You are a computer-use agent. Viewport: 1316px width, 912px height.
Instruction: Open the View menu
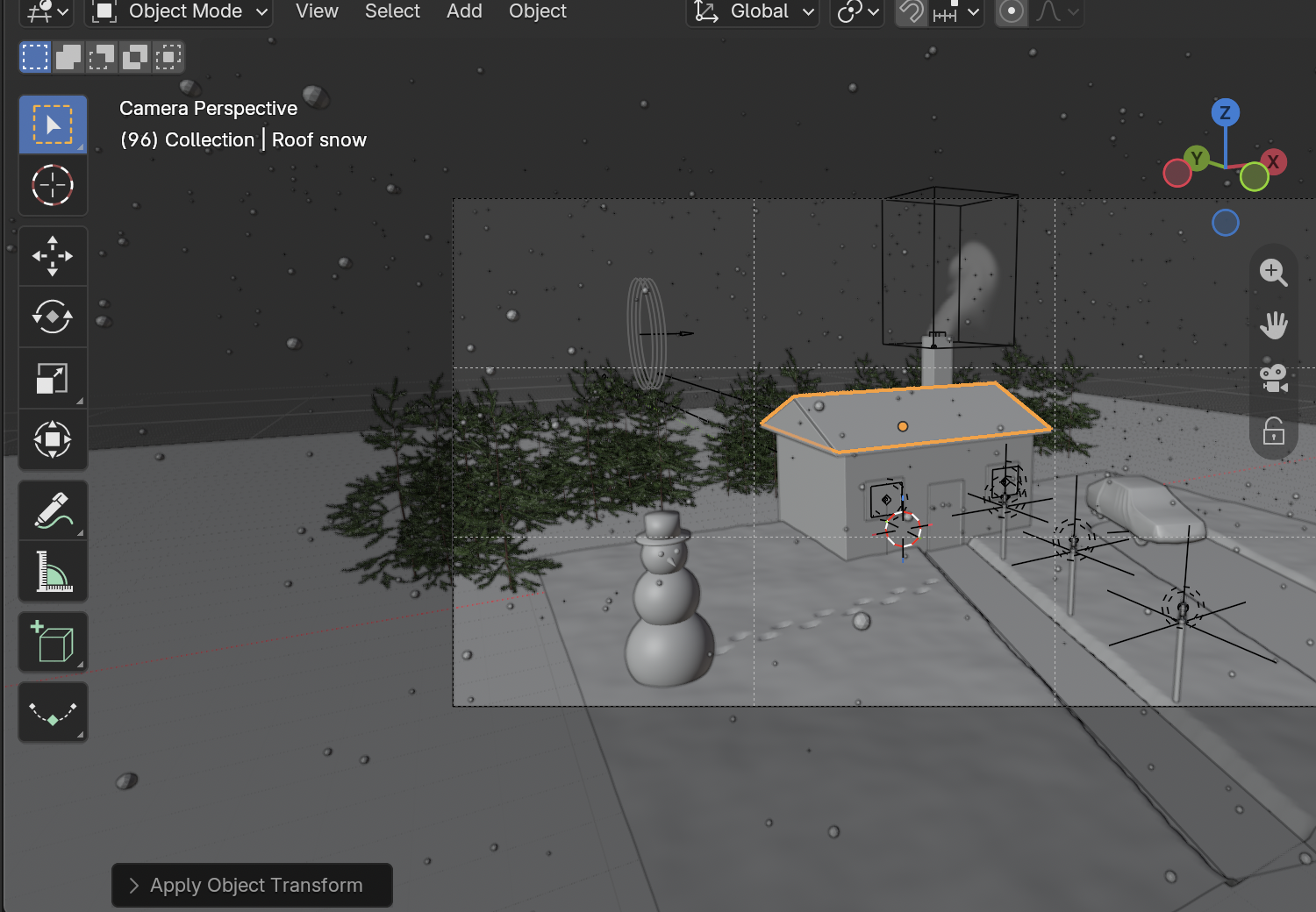(317, 11)
